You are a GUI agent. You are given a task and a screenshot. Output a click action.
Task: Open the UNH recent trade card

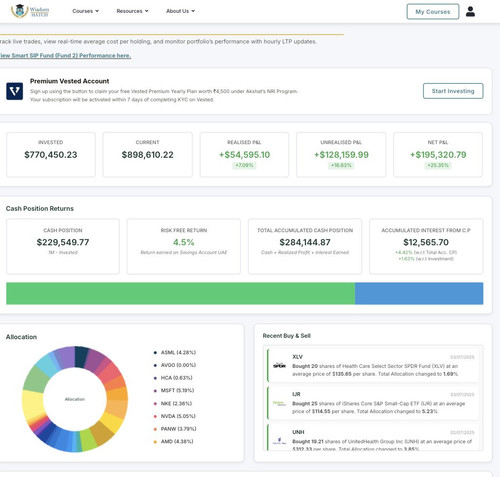[x=374, y=437]
